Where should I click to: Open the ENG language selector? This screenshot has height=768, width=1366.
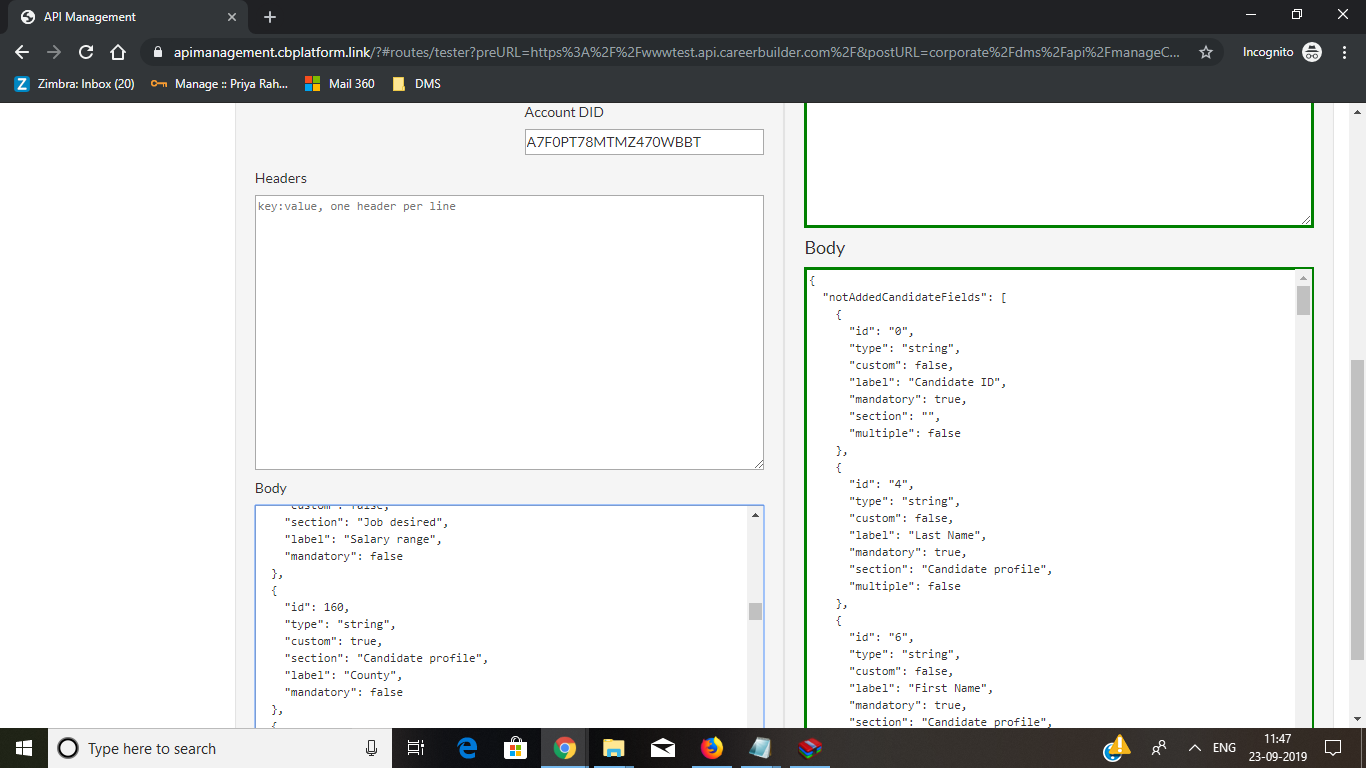tap(1224, 748)
